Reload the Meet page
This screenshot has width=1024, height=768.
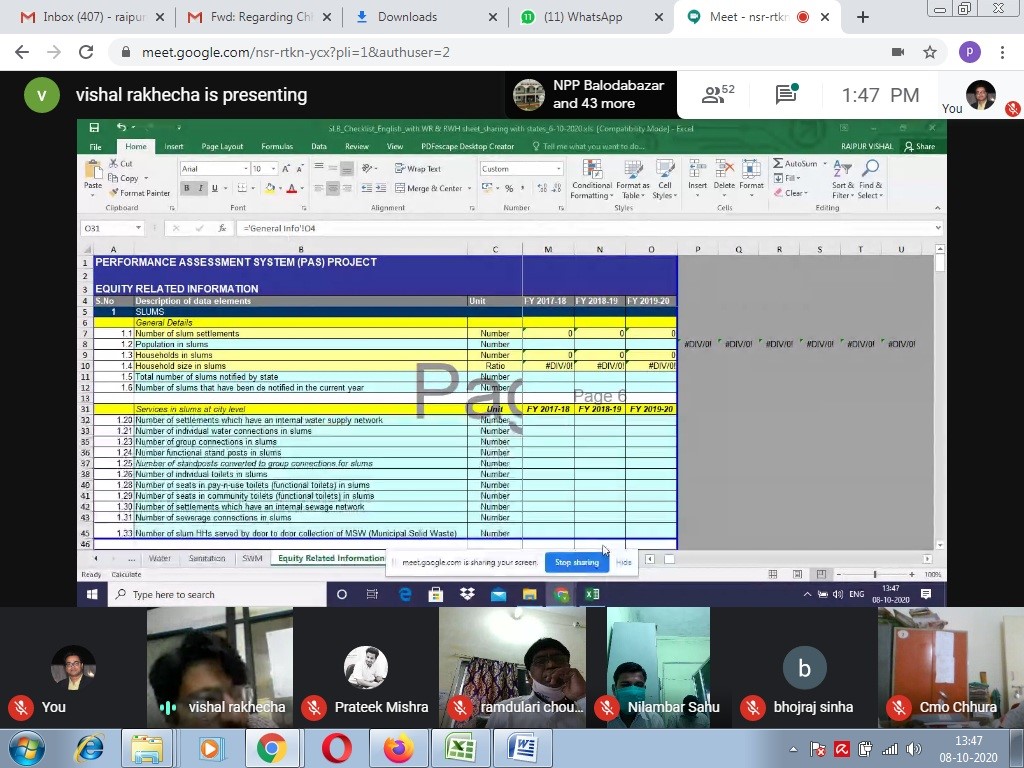(86, 52)
